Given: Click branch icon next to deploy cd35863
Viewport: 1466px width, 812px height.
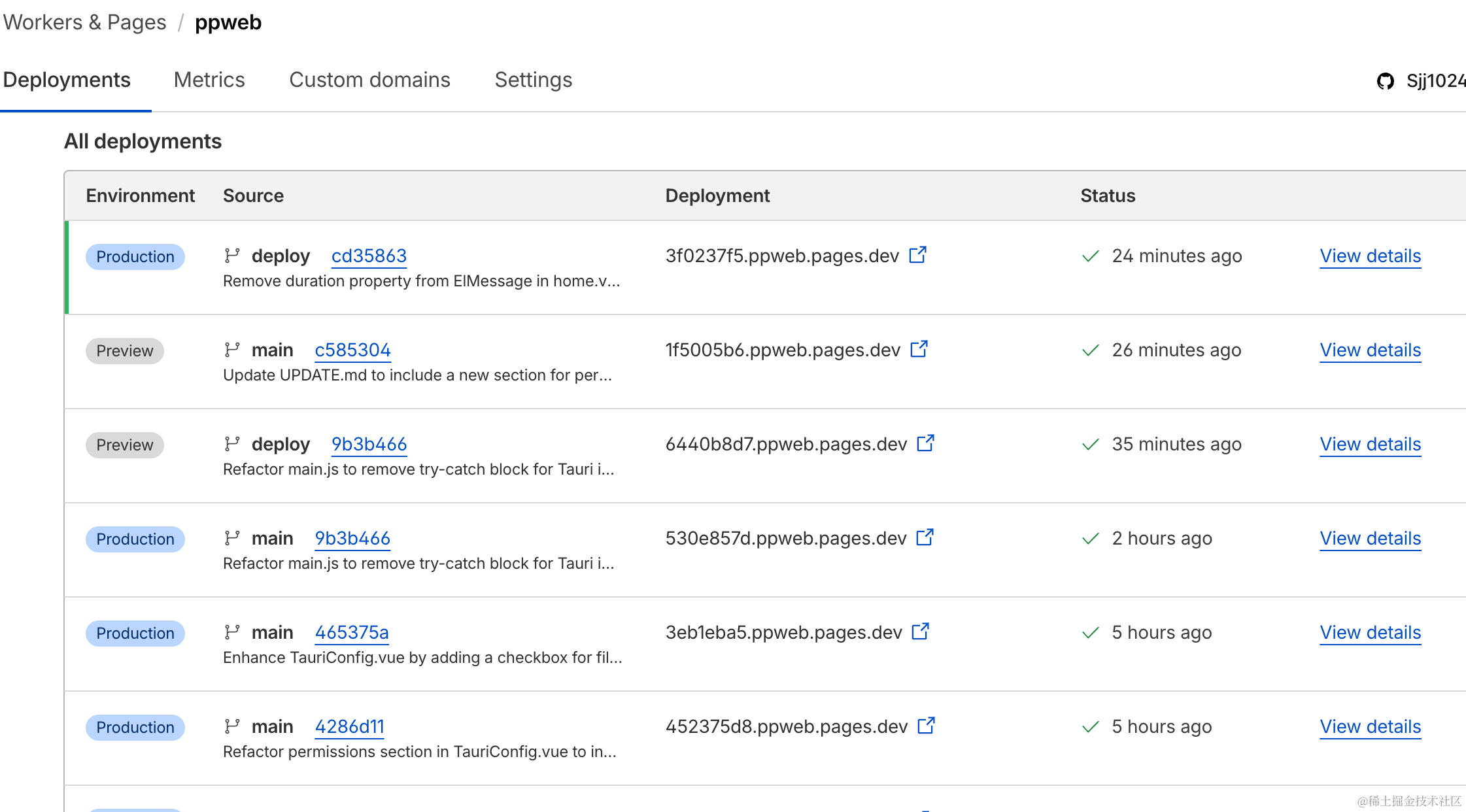Looking at the screenshot, I should tap(232, 256).
